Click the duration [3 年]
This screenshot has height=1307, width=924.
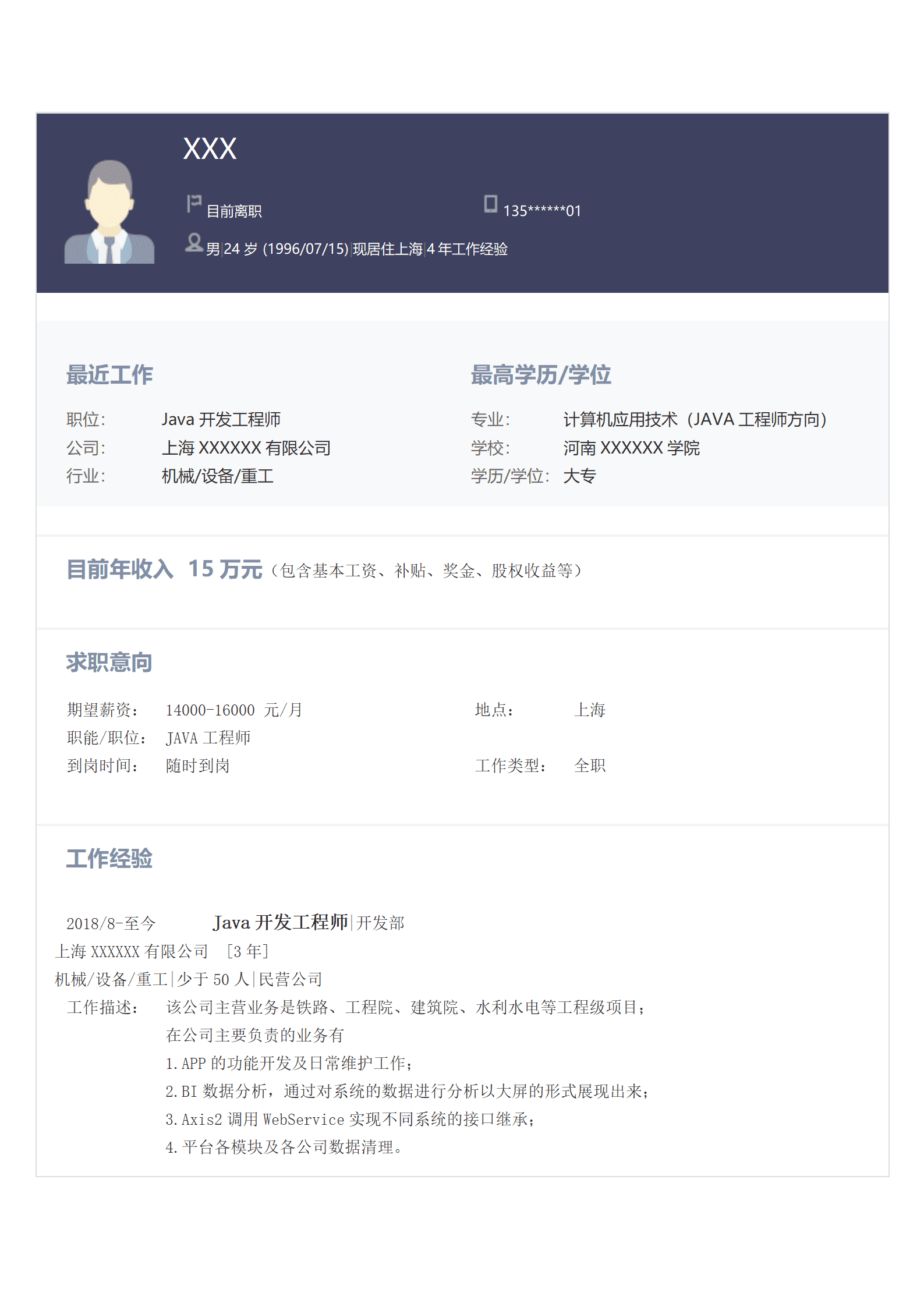[247, 951]
